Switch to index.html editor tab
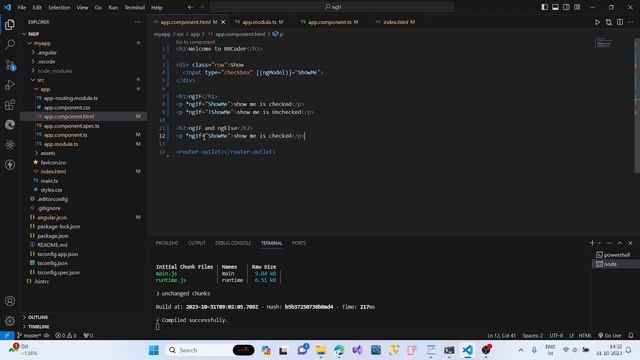This screenshot has width=640, height=360. [396, 22]
